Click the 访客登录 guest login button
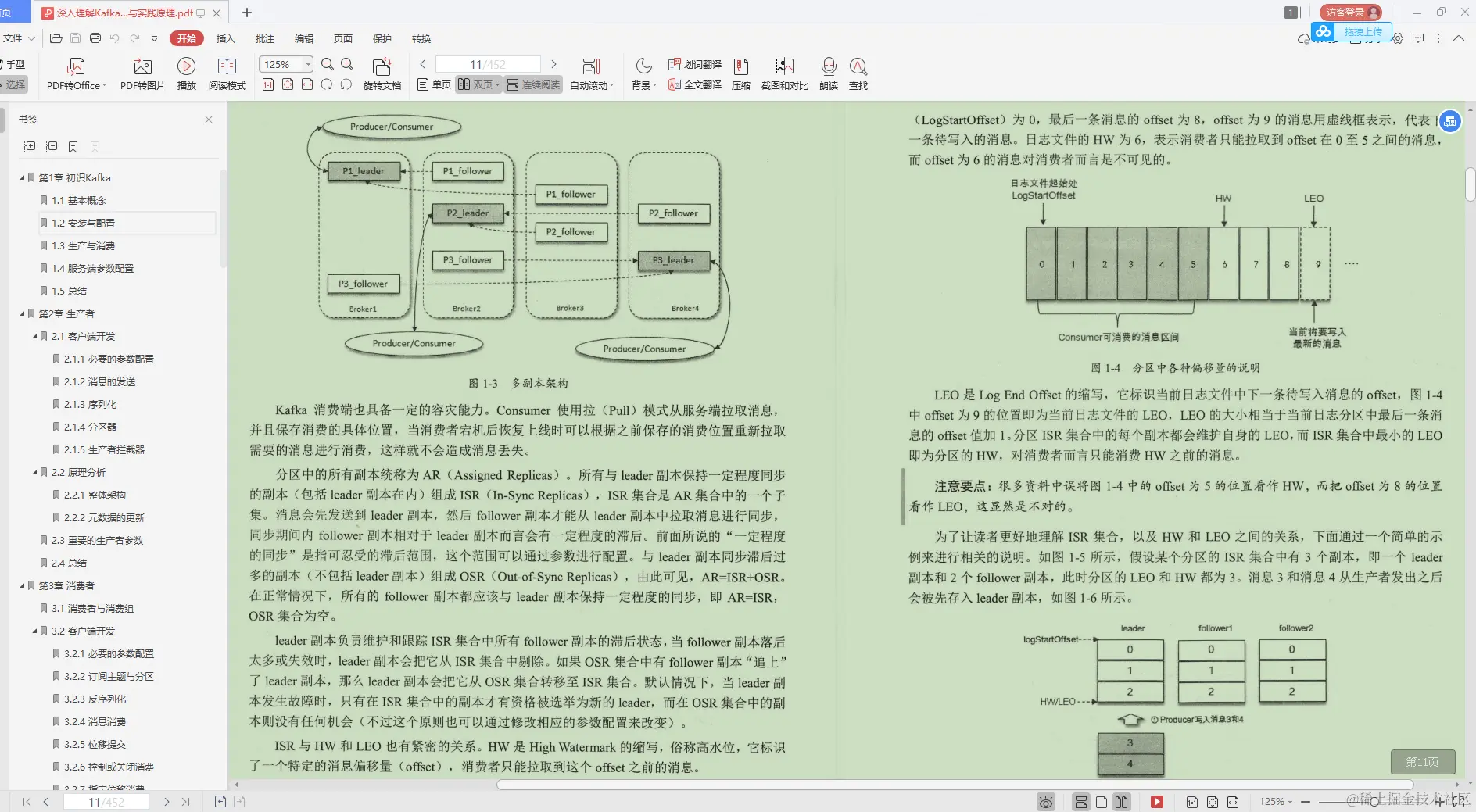The image size is (1476, 812). pyautogui.click(x=1349, y=12)
